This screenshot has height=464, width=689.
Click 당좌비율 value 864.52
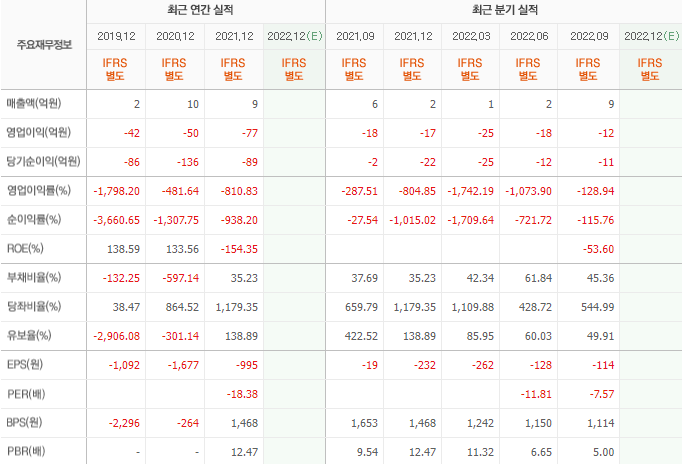pyautogui.click(x=182, y=308)
